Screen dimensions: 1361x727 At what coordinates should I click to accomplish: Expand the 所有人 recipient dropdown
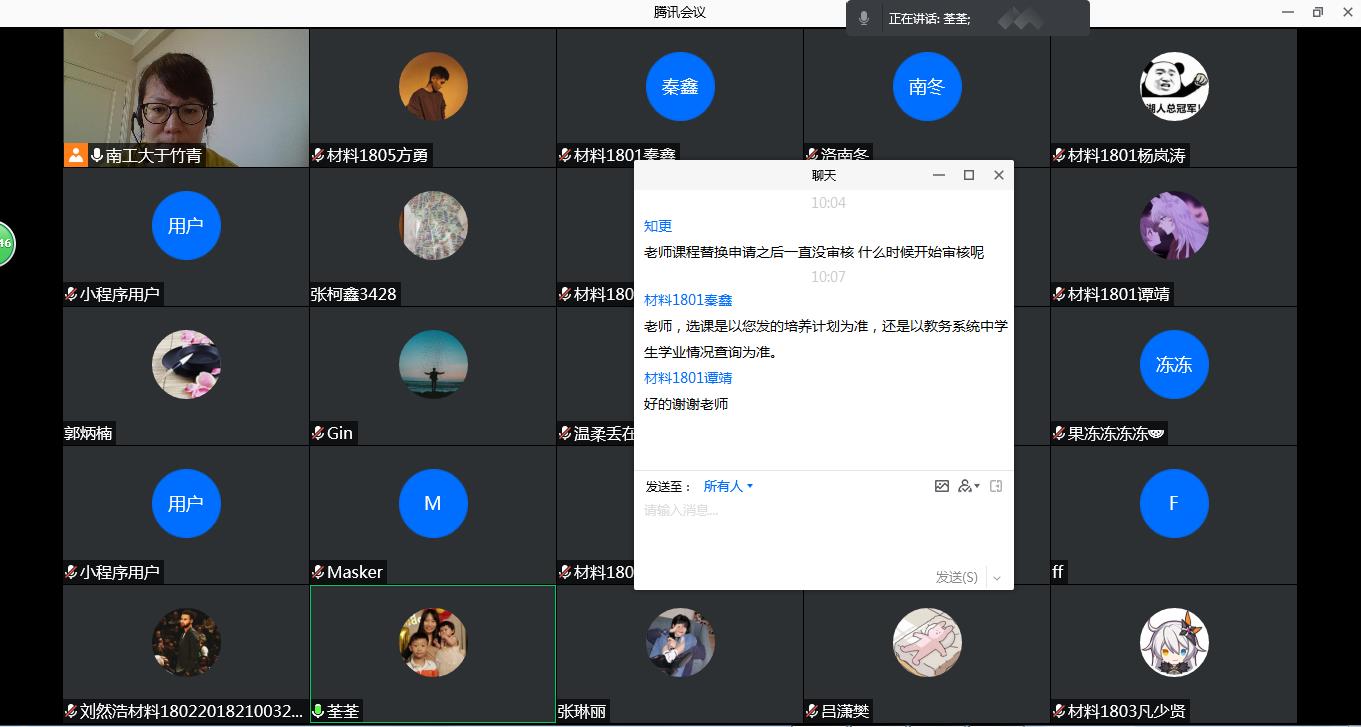click(728, 486)
